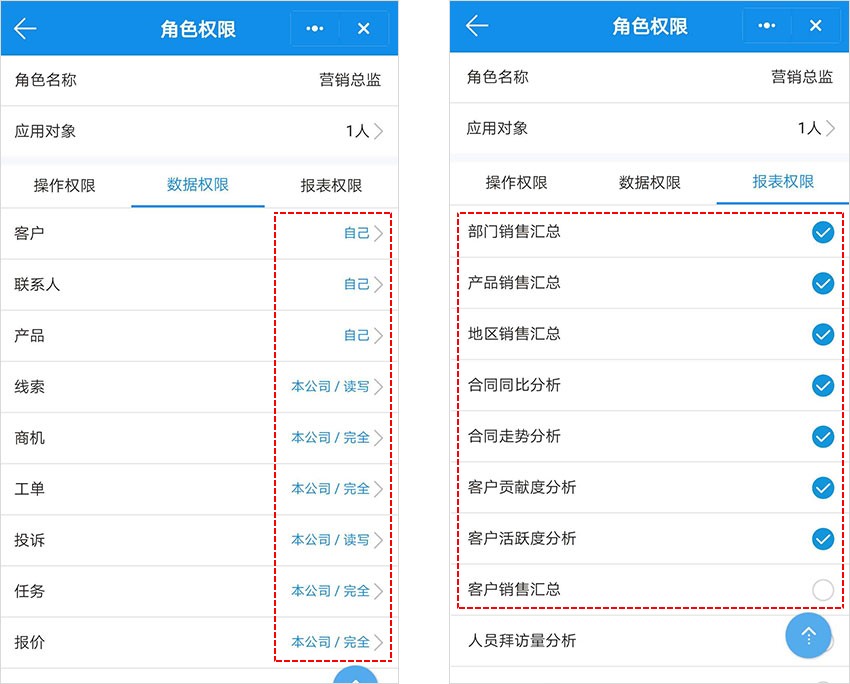This screenshot has height=684, width=850.
Task: Open 线索 permission setting 本公司 / 读写
Action: pos(336,387)
